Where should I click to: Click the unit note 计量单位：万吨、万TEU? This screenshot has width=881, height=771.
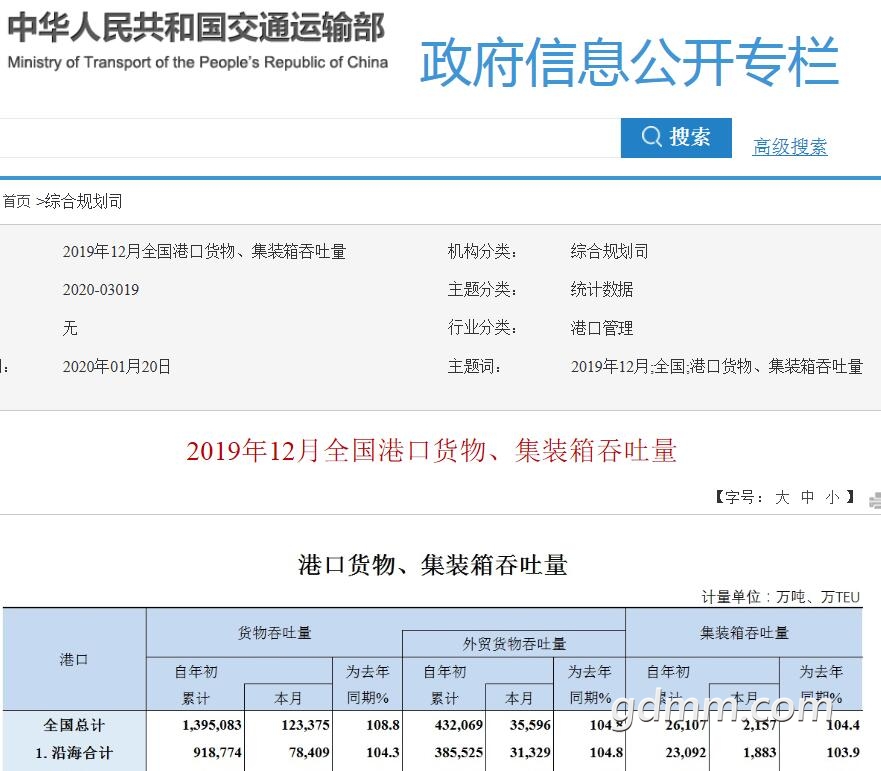tap(780, 597)
